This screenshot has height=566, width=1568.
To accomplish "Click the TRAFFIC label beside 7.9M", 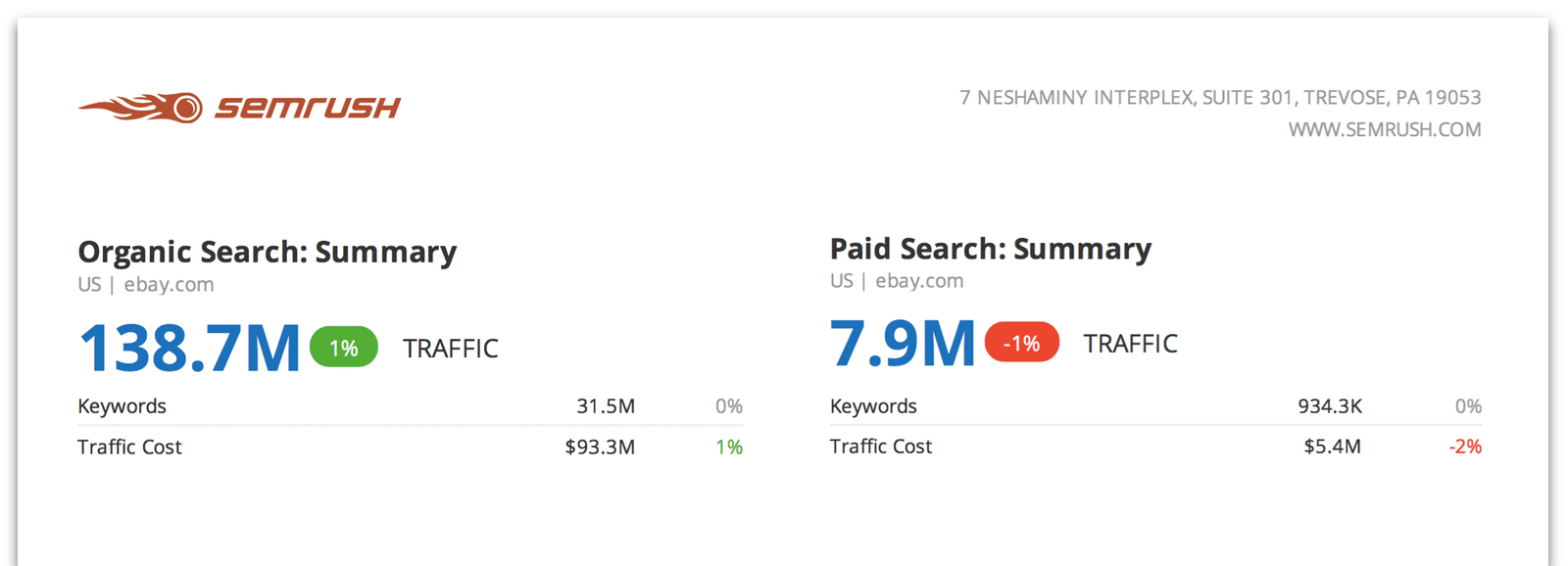I will (1130, 344).
